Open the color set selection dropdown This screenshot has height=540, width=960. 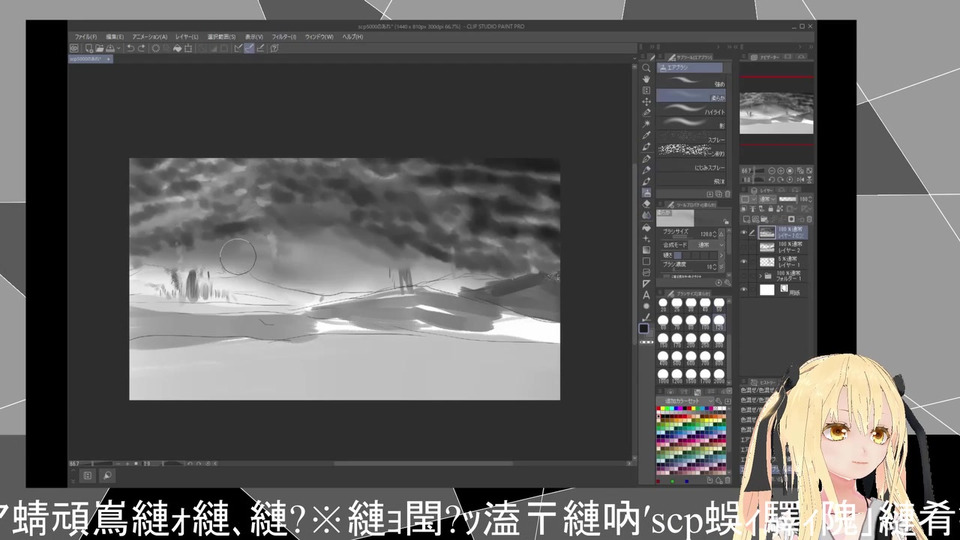point(686,400)
